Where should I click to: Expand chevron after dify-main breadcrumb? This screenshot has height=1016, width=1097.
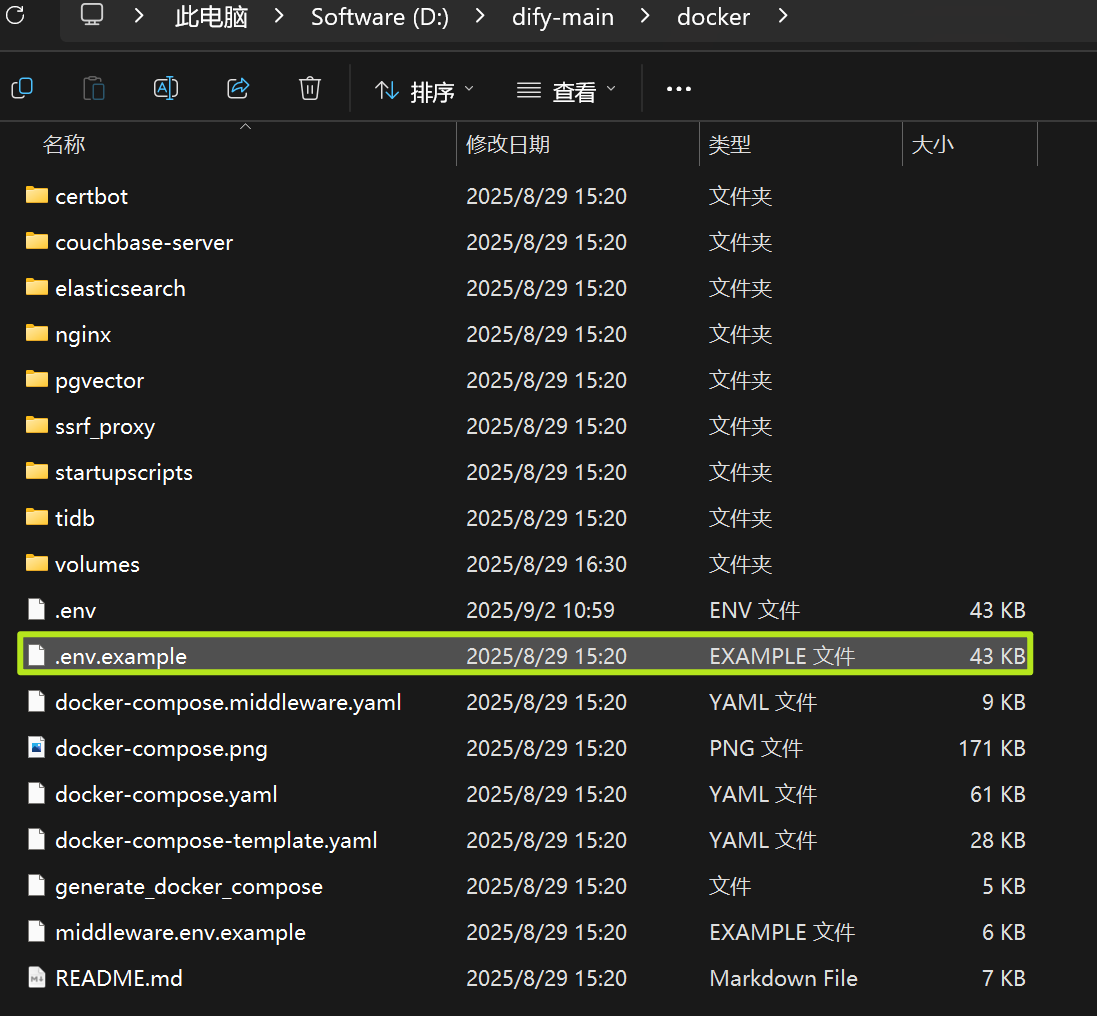[644, 15]
